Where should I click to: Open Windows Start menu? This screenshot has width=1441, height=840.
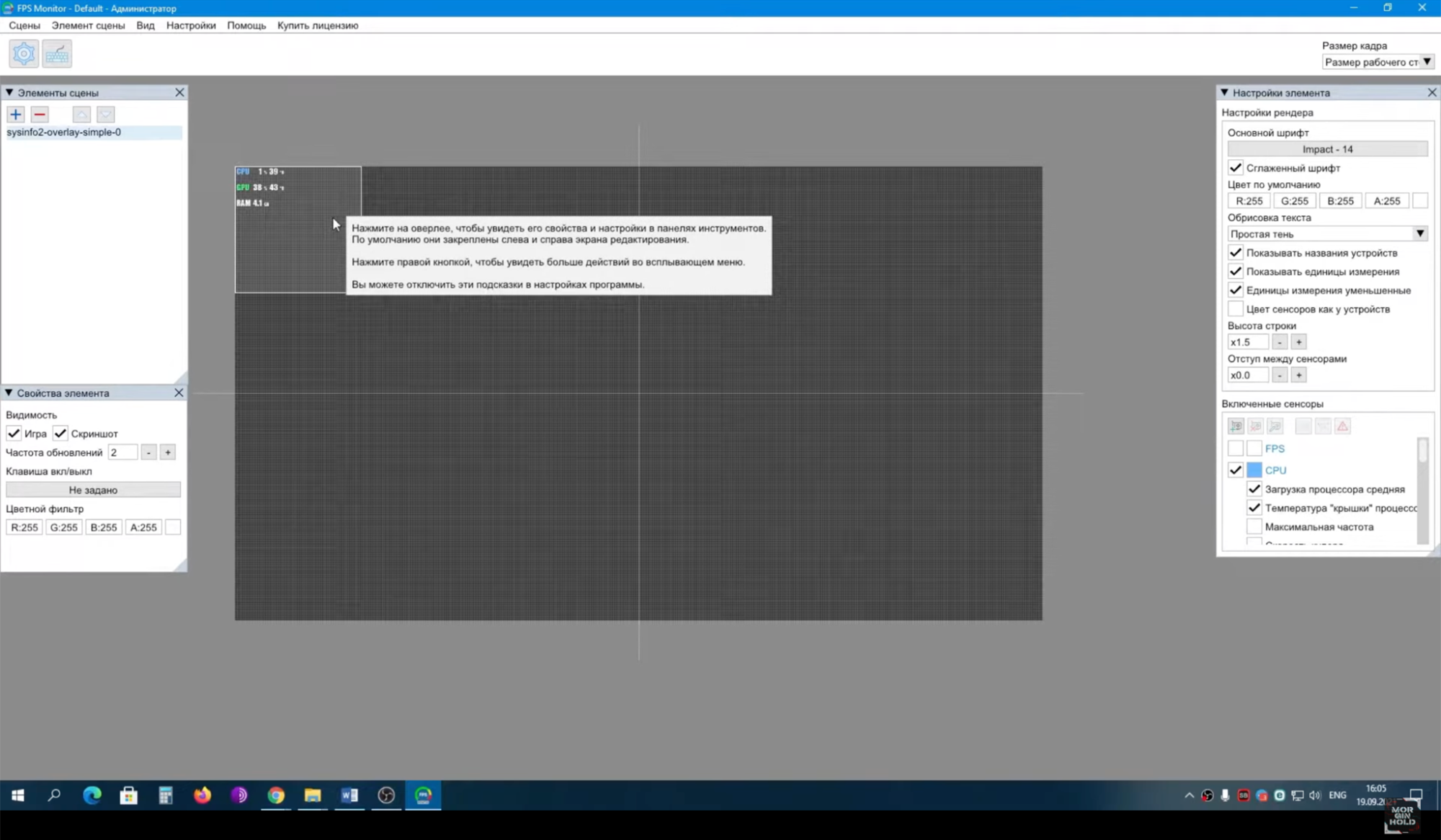pos(18,795)
